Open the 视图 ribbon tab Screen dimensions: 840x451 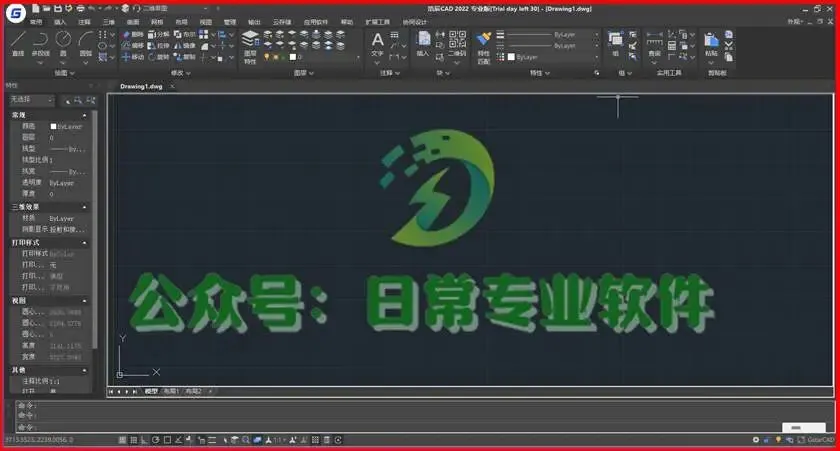coord(206,22)
